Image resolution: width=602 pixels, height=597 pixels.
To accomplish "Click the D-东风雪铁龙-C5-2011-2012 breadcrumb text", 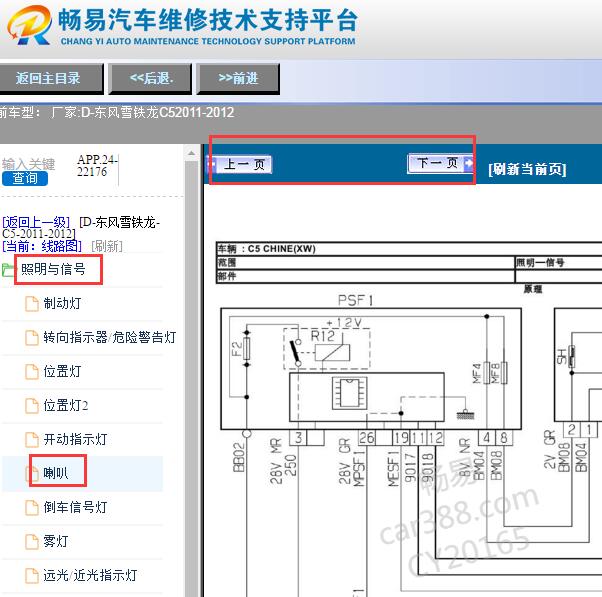I will point(81,227).
